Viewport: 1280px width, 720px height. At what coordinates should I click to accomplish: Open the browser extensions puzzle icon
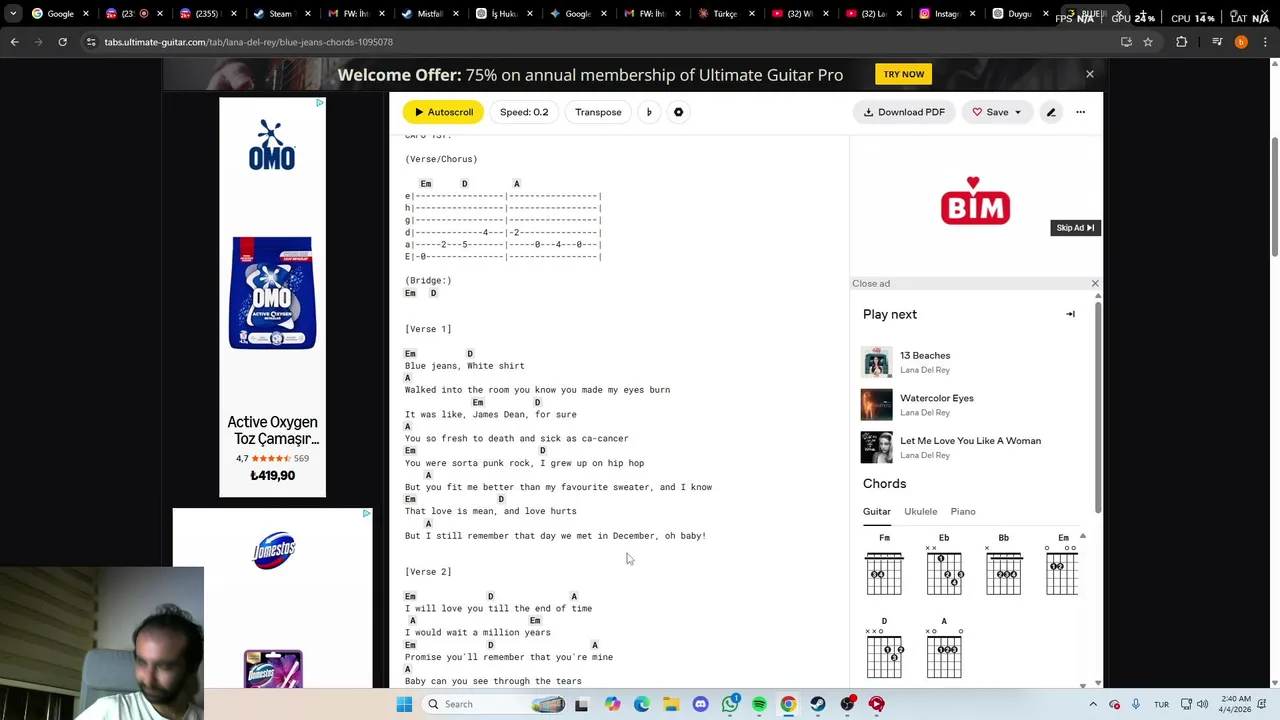click(1181, 42)
